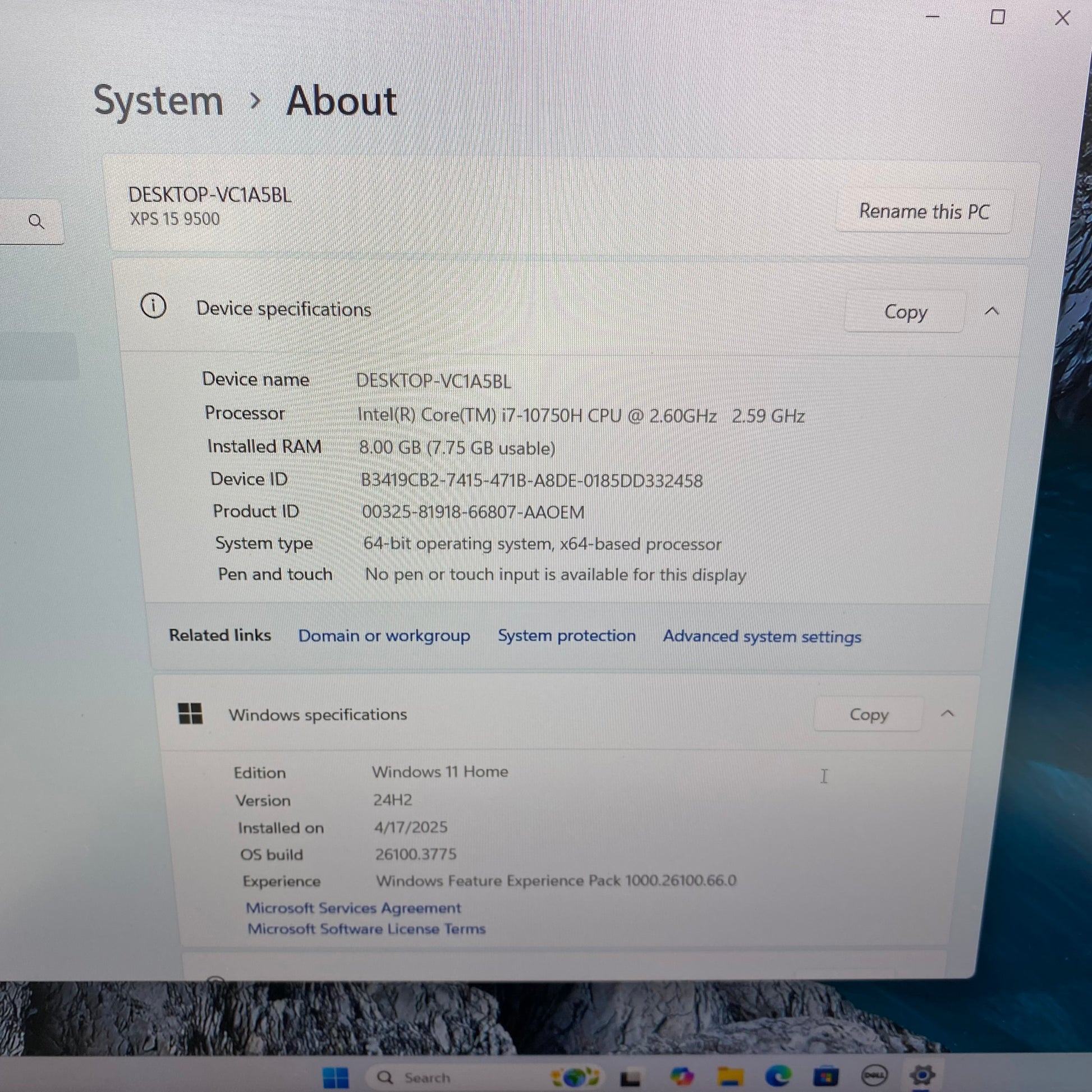Click the OS build value 26100.3775
The height and width of the screenshot is (1092, 1092).
(415, 854)
